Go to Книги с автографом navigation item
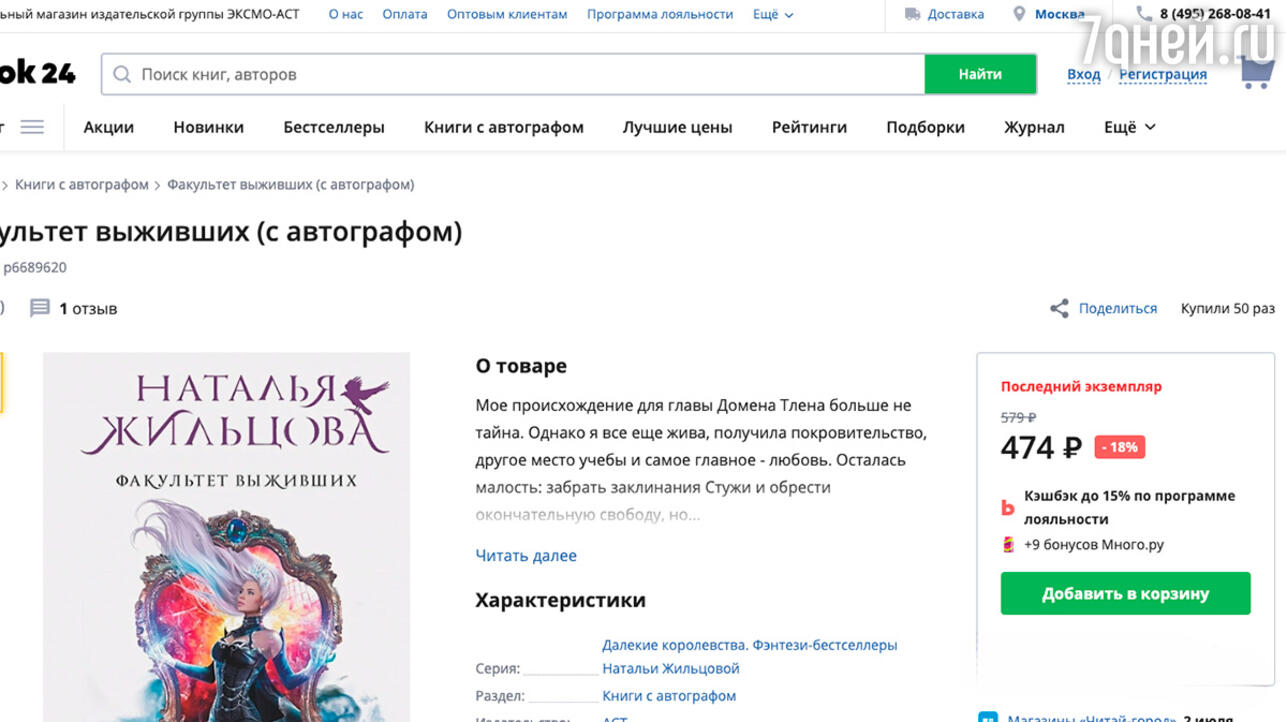The height and width of the screenshot is (722, 1286). click(504, 127)
